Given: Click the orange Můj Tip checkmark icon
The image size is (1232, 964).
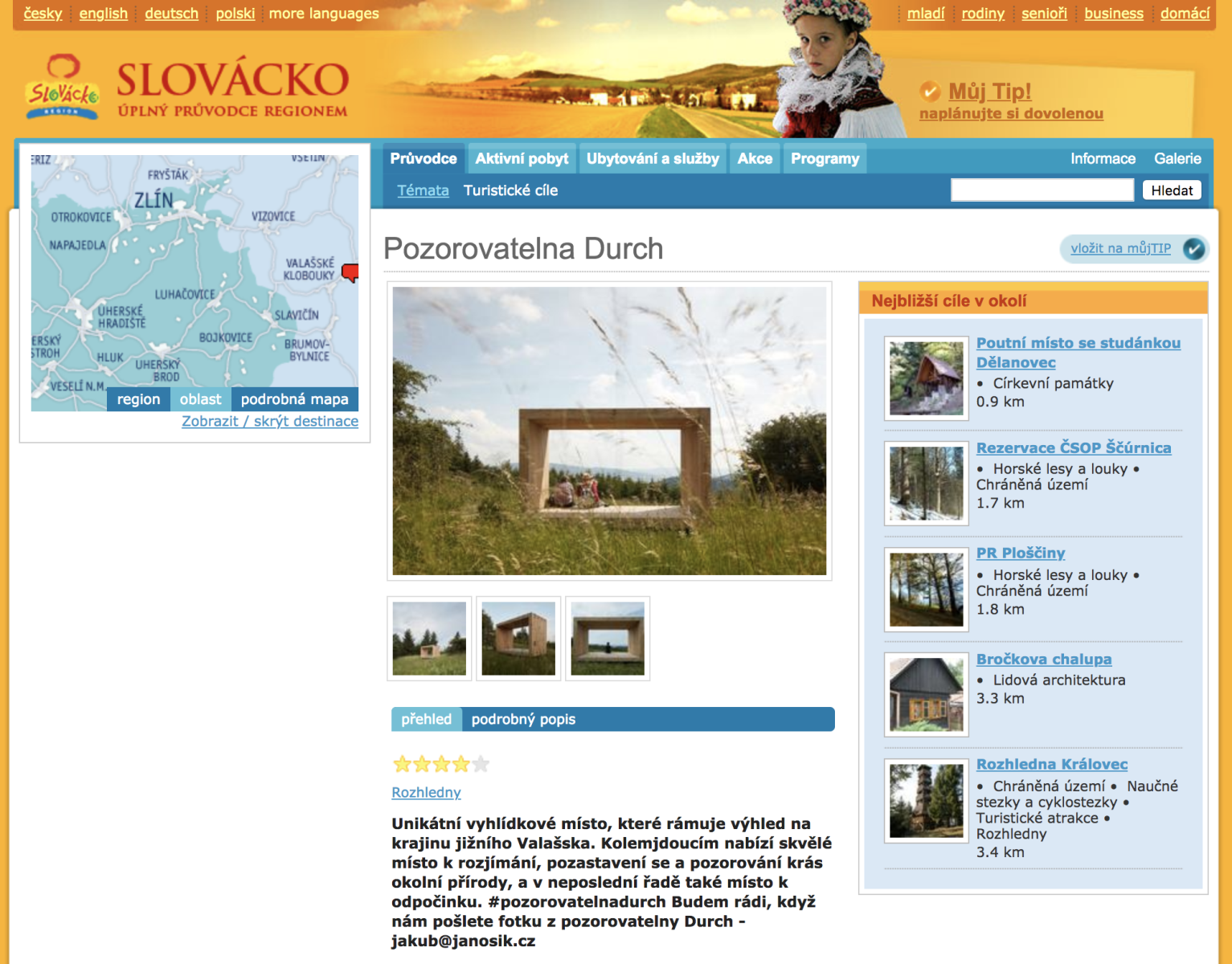Looking at the screenshot, I should [930, 92].
